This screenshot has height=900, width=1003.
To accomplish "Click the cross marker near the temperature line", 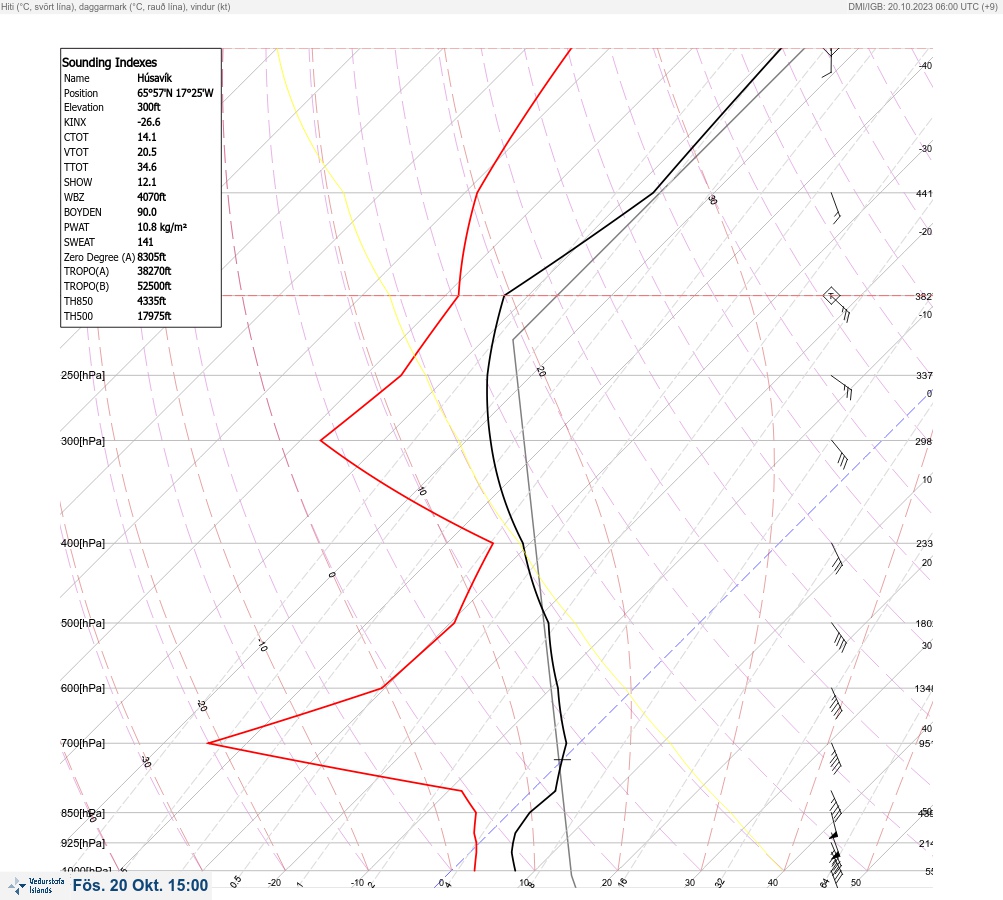I will (562, 759).
